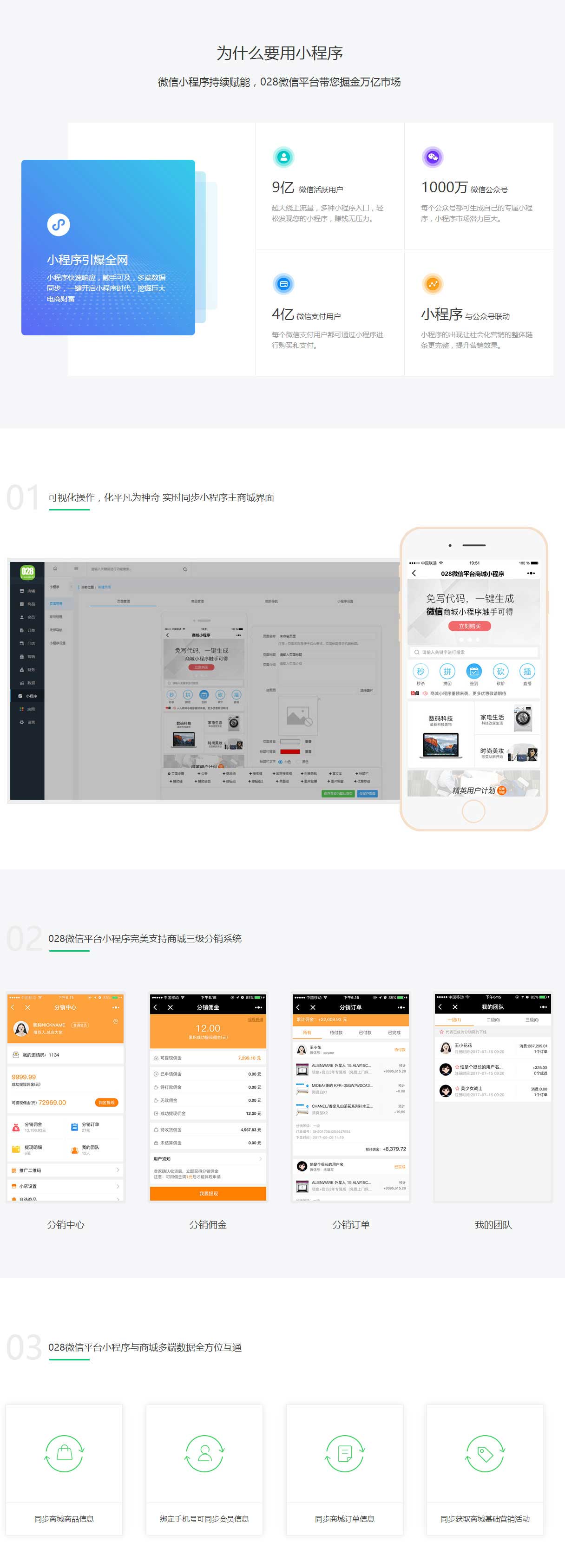Tap the 提现明细 link on 分销佣金 screen

tap(255, 1019)
